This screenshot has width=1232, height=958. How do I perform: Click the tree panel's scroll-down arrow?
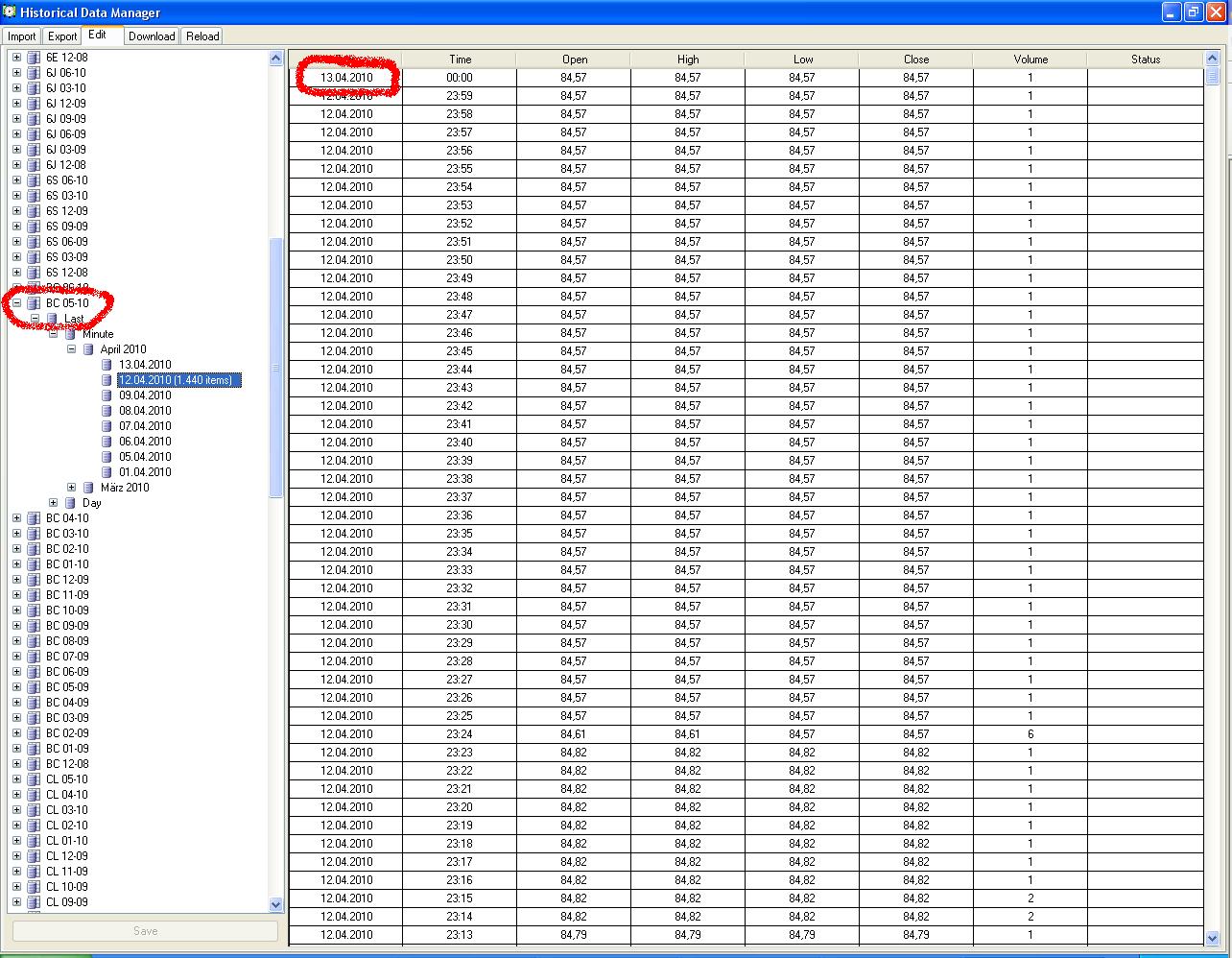click(276, 904)
